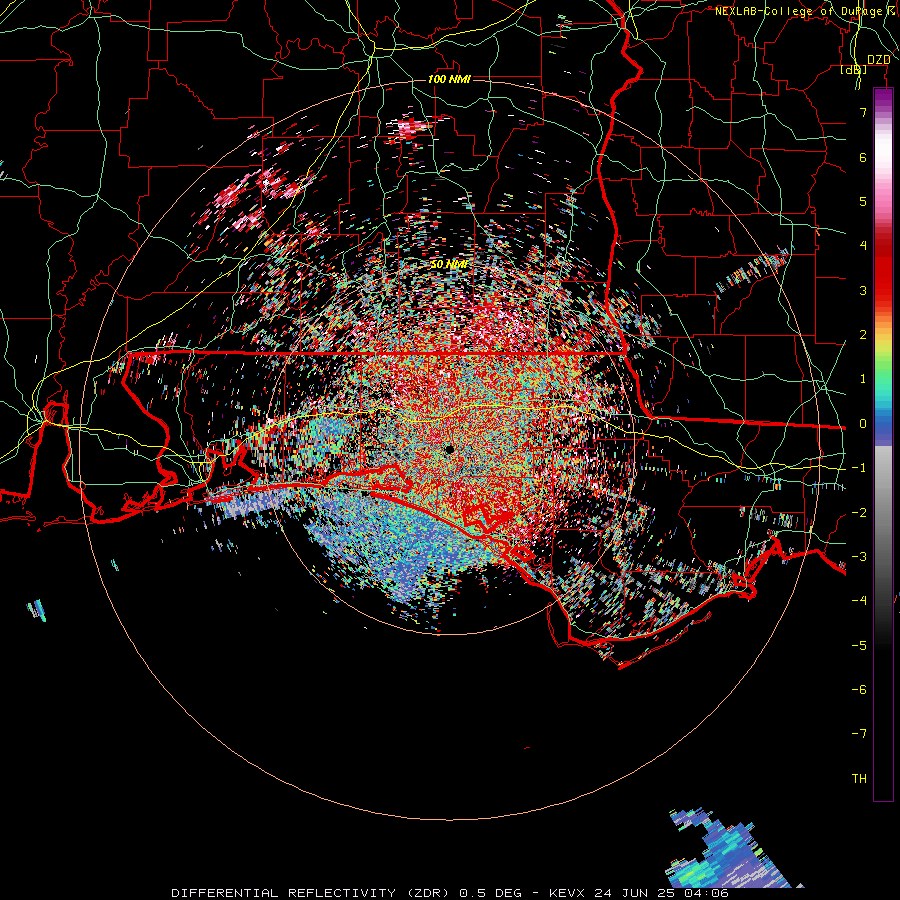Click the "TH" label on the scale
Screen dimensions: 900x900
859,779
